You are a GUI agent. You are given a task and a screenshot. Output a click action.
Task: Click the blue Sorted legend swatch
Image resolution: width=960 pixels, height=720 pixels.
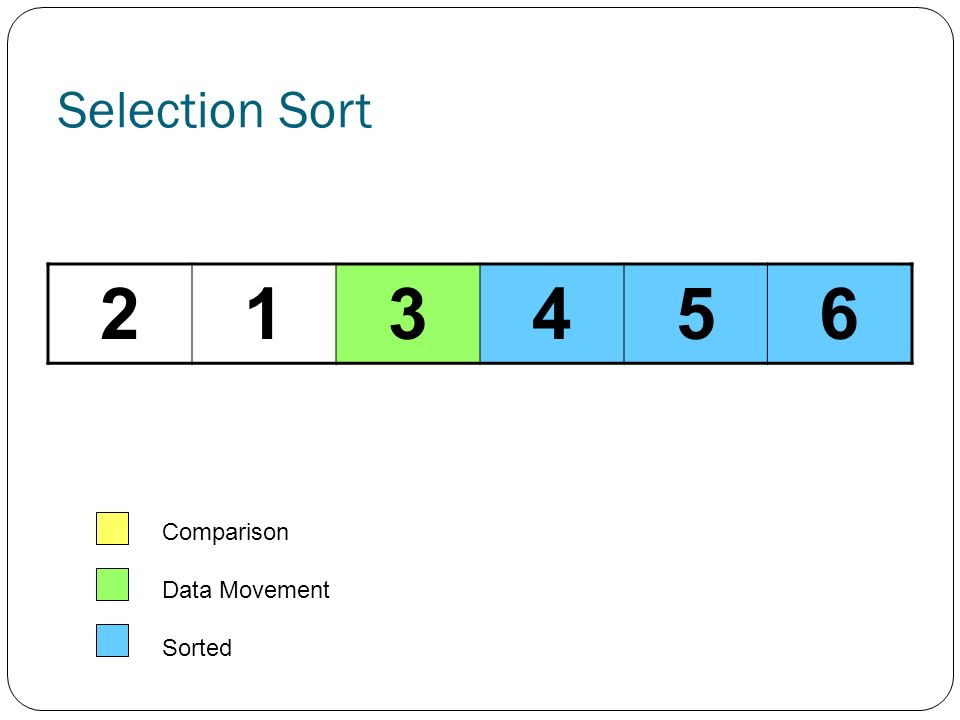(113, 640)
